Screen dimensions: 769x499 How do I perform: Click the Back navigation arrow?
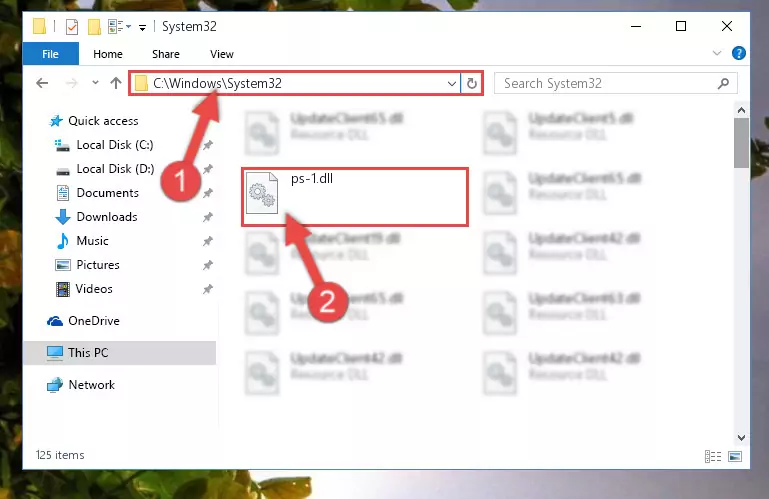click(x=42, y=83)
